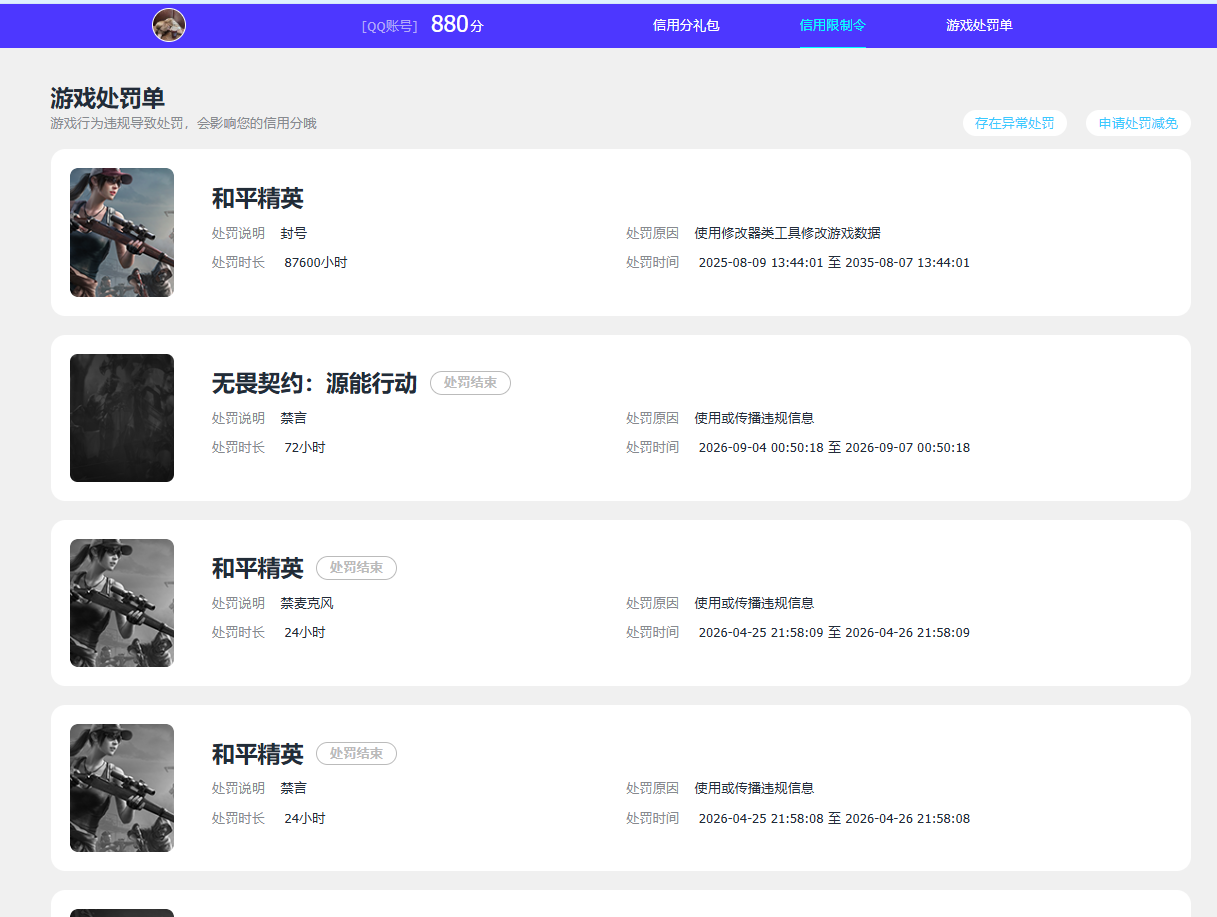Open 无畏契约：源能行动 dark cover image
The image size is (1217, 917).
point(122,418)
